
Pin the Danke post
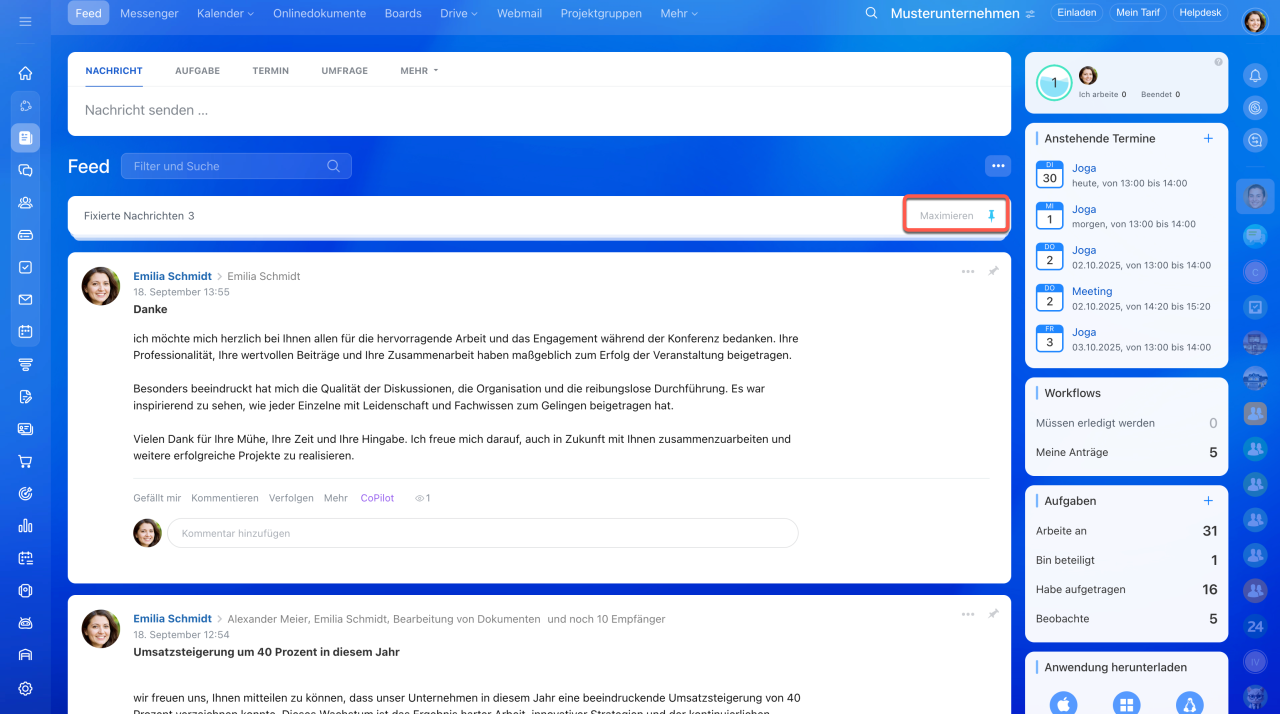tap(993, 272)
